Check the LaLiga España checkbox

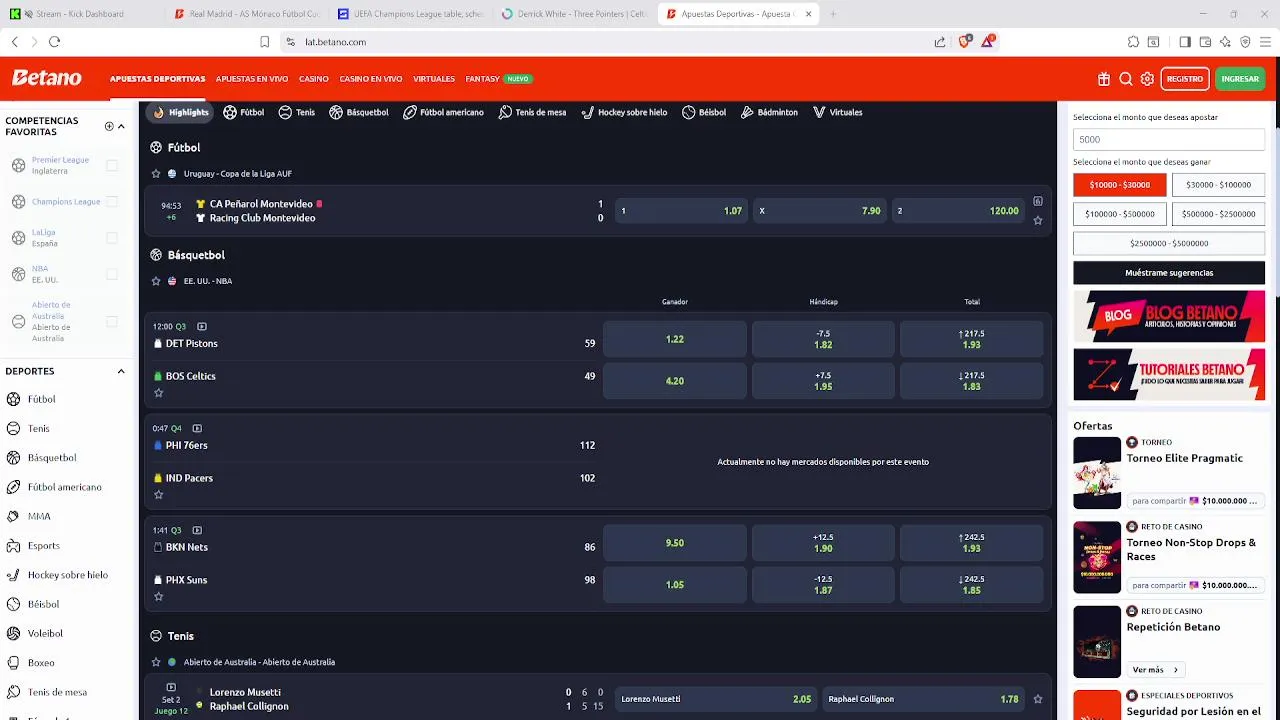click(112, 238)
